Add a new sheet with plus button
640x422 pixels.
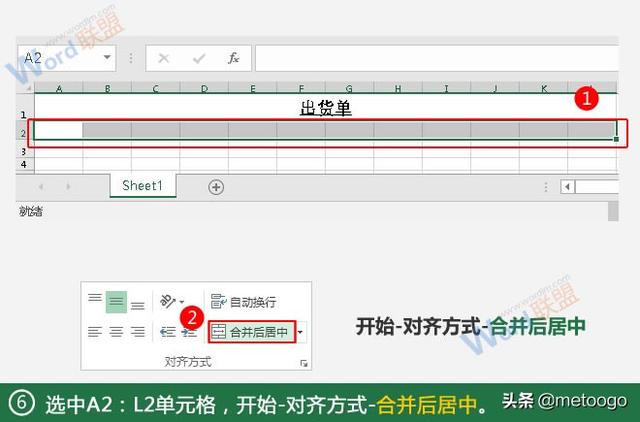[x=216, y=187]
